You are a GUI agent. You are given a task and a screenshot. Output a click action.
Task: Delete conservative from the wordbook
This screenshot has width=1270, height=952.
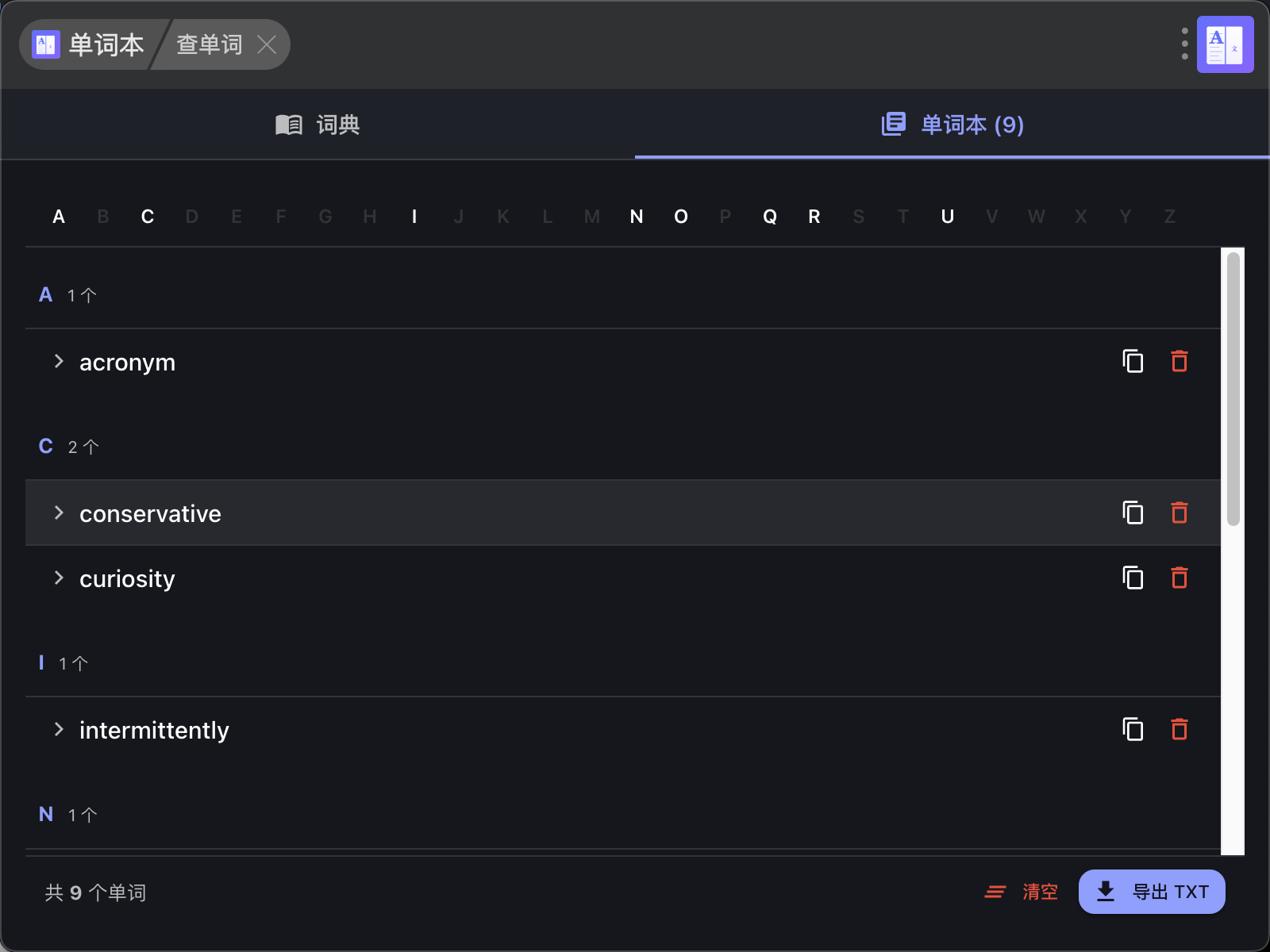[1180, 512]
